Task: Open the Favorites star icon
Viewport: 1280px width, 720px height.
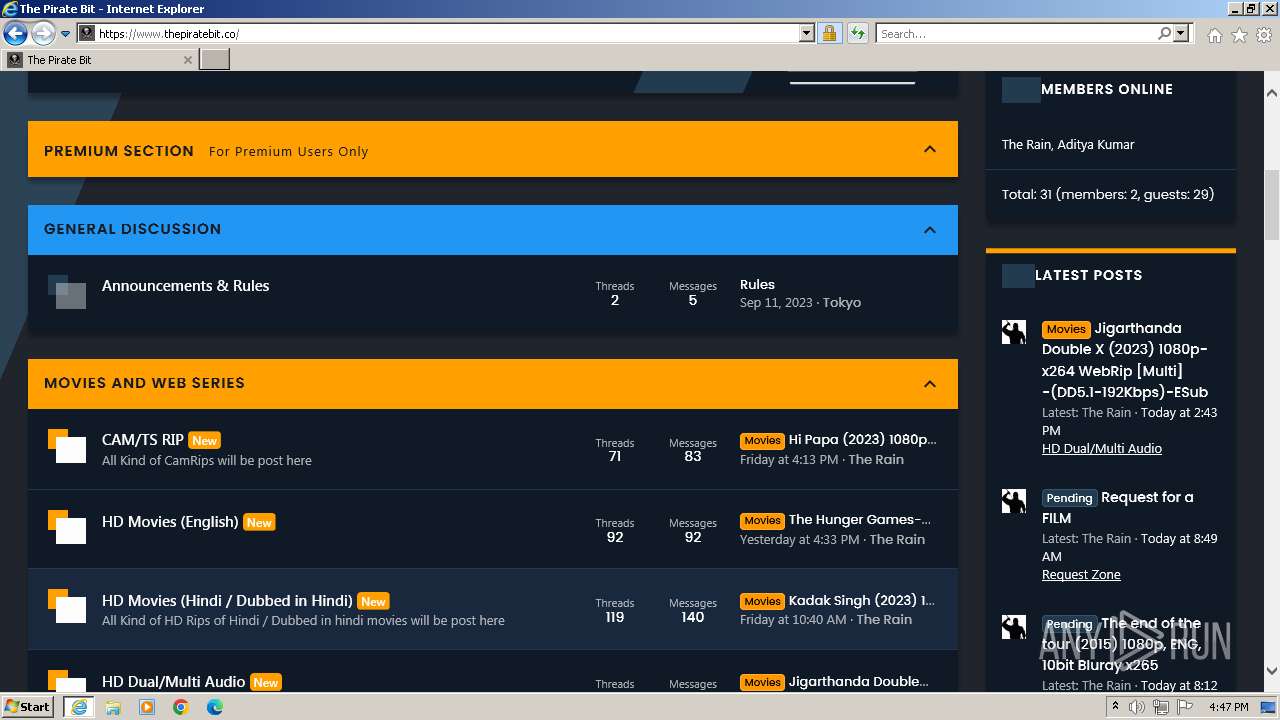Action: (1239, 35)
